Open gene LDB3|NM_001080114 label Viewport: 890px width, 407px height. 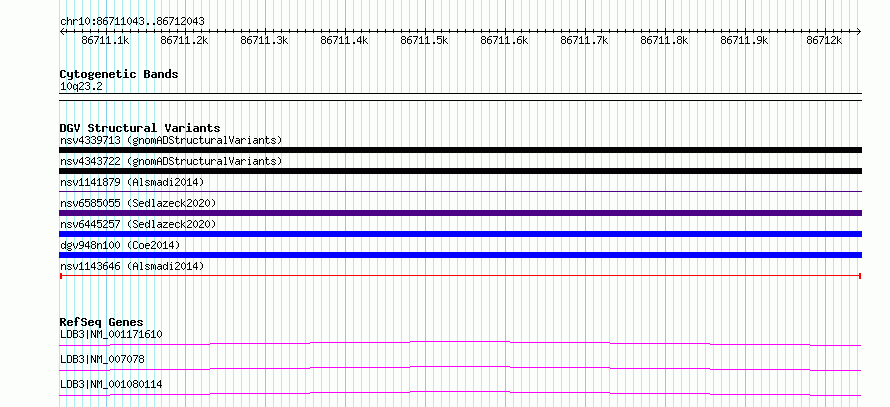pos(111,384)
